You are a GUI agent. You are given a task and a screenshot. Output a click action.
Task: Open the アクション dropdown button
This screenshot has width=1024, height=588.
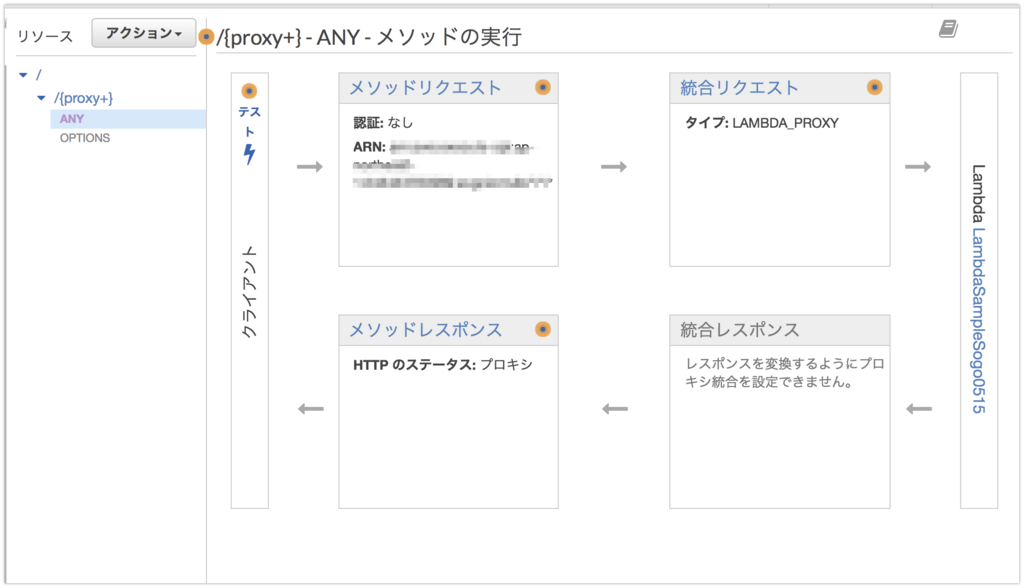click(144, 33)
